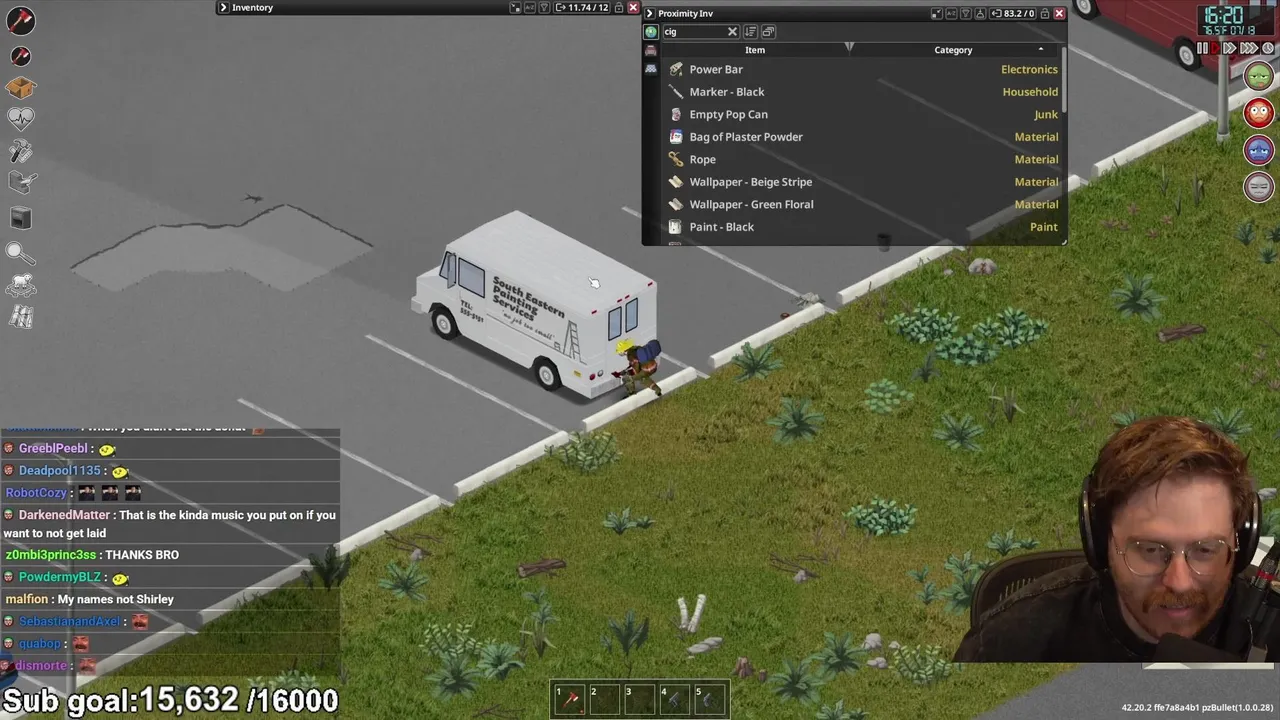Click chat username malfion

[x=27, y=599]
